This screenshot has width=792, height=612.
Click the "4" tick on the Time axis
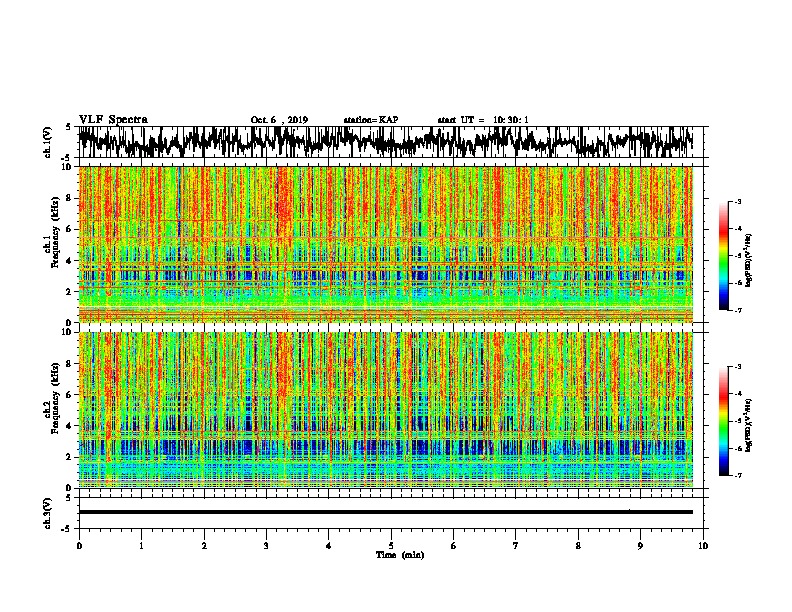(x=329, y=545)
